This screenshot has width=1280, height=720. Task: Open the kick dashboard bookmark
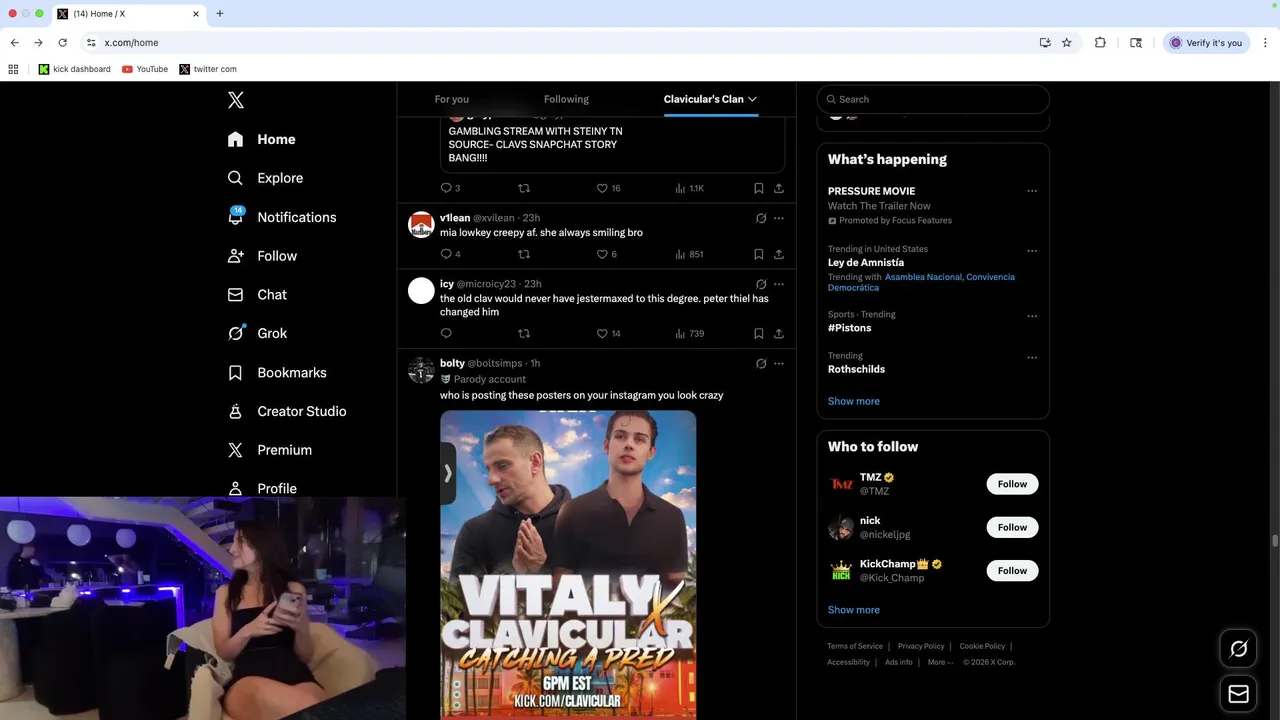point(75,69)
